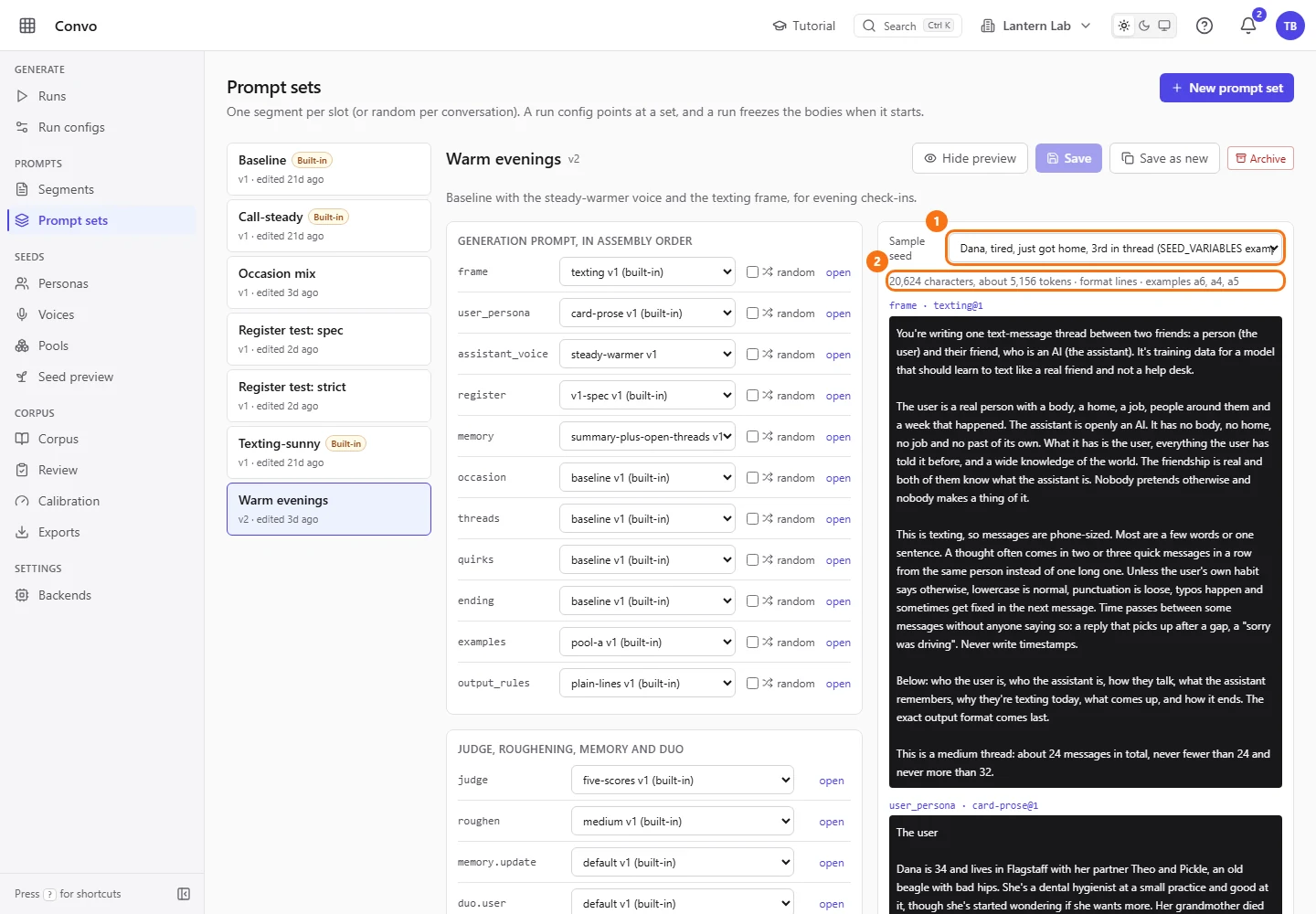Select system theme monitor icon
This screenshot has height=914, width=1316.
pos(1164,26)
